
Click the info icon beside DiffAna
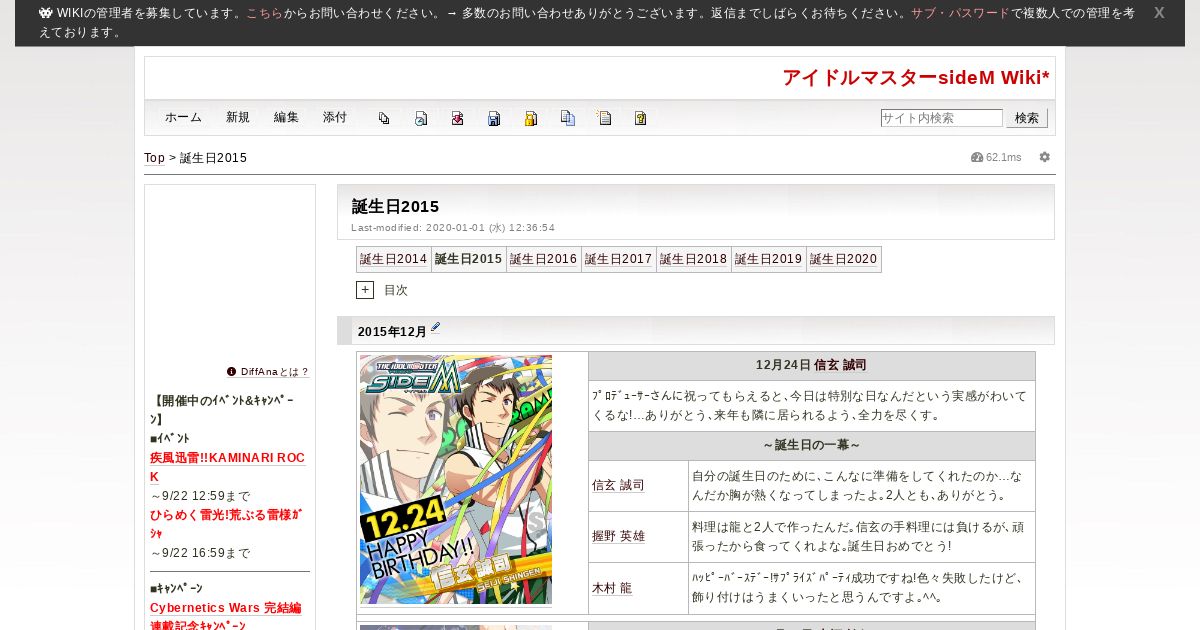coord(232,371)
